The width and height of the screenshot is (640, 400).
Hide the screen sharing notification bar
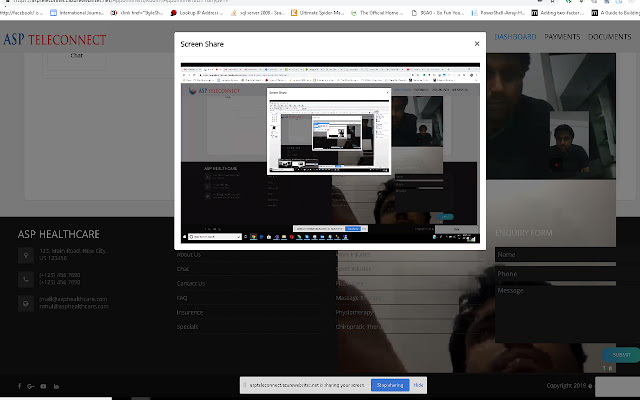418,385
